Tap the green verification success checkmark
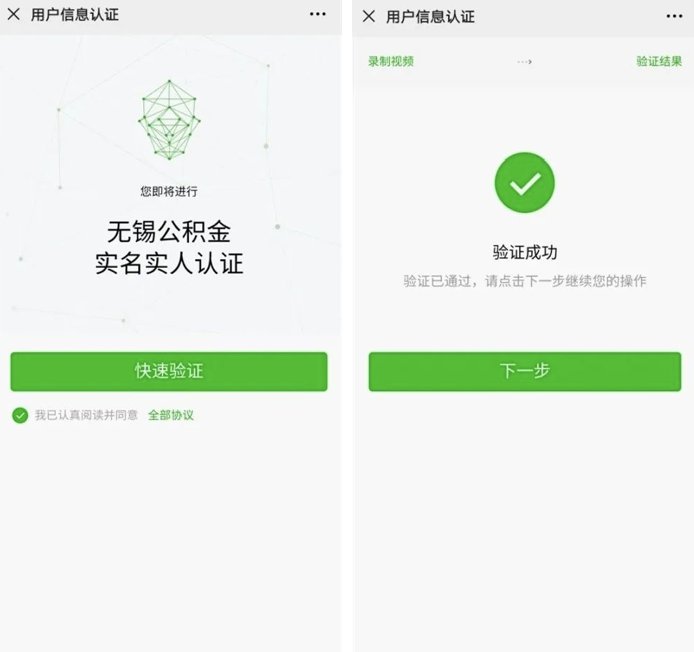Image resolution: width=694 pixels, height=652 pixels. pos(524,182)
